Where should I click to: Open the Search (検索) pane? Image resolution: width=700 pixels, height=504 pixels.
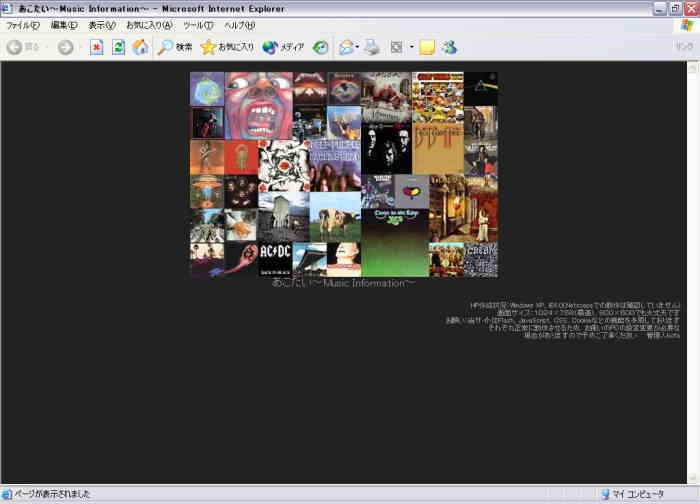coord(175,47)
